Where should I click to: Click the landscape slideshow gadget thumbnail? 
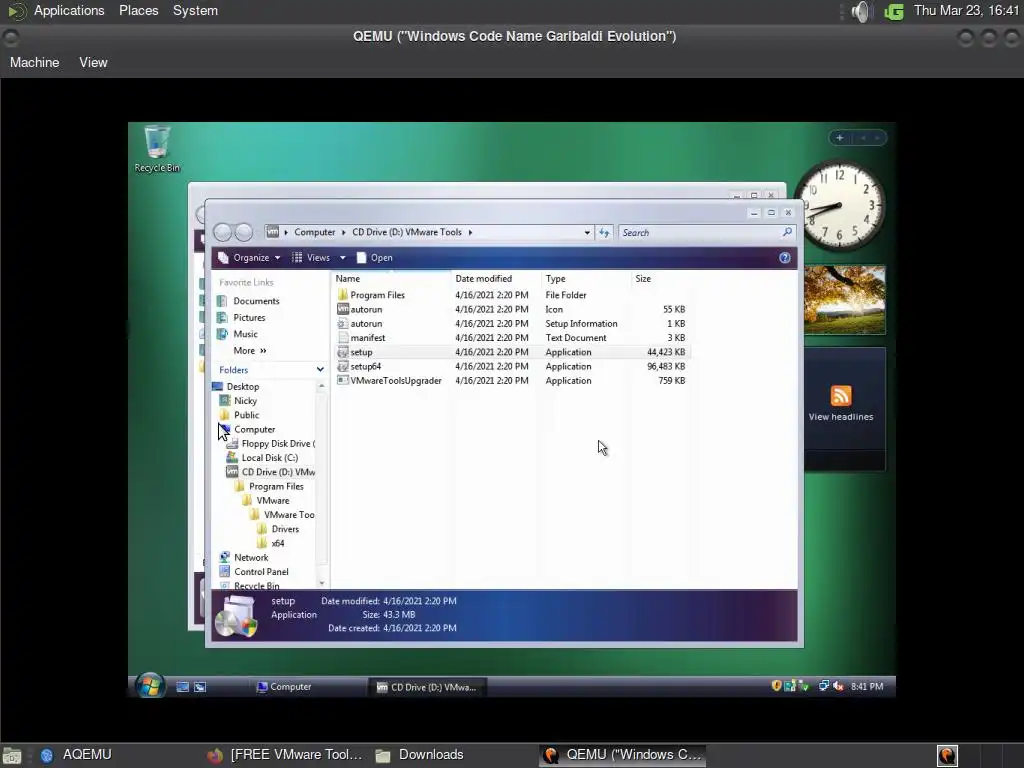tap(844, 300)
